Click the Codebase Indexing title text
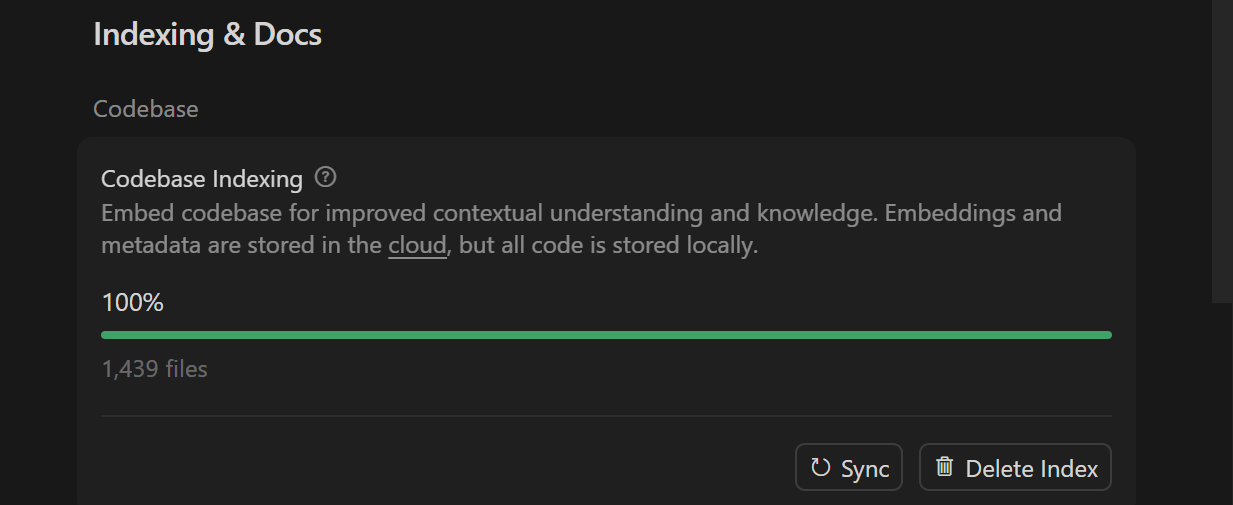Screen dimensions: 1233x505 click(x=202, y=179)
